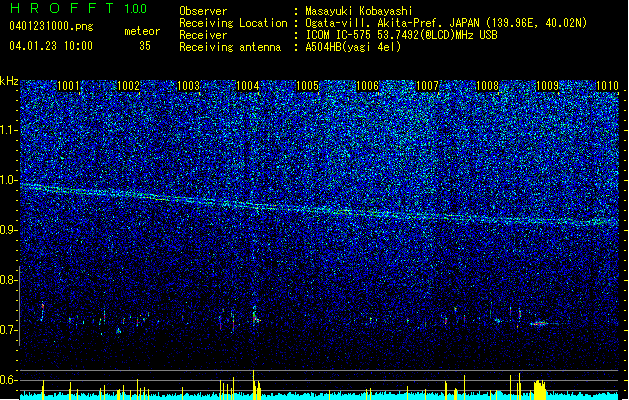Click the Receiving Location value text
The height and width of the screenshot is (400, 629).
click(x=446, y=23)
